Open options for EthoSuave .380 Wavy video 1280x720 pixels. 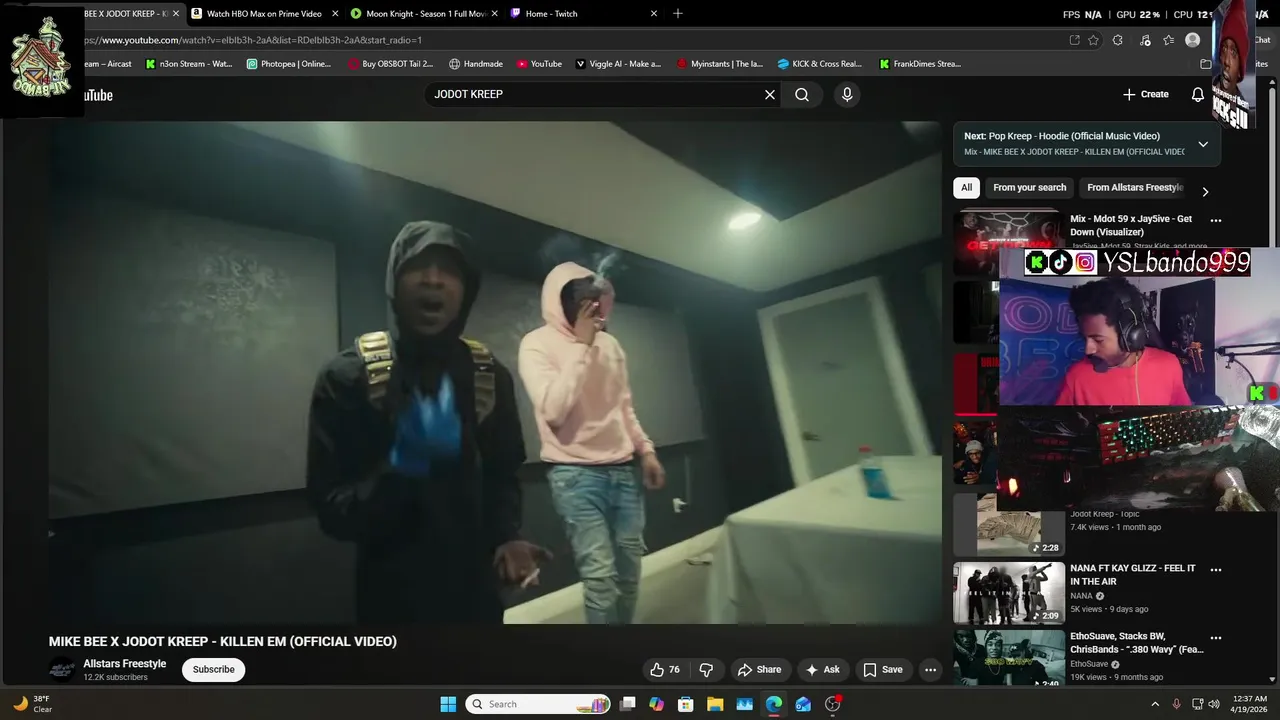[1216, 637]
